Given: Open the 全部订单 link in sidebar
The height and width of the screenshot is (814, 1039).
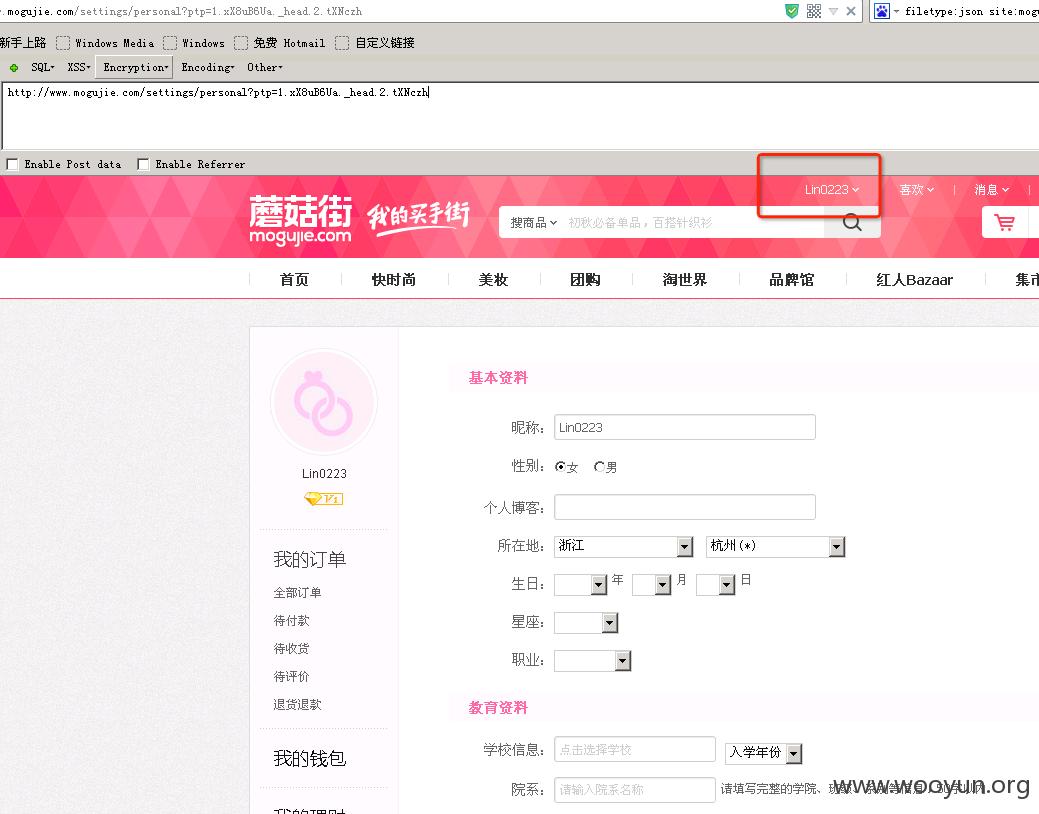Looking at the screenshot, I should point(297,593).
